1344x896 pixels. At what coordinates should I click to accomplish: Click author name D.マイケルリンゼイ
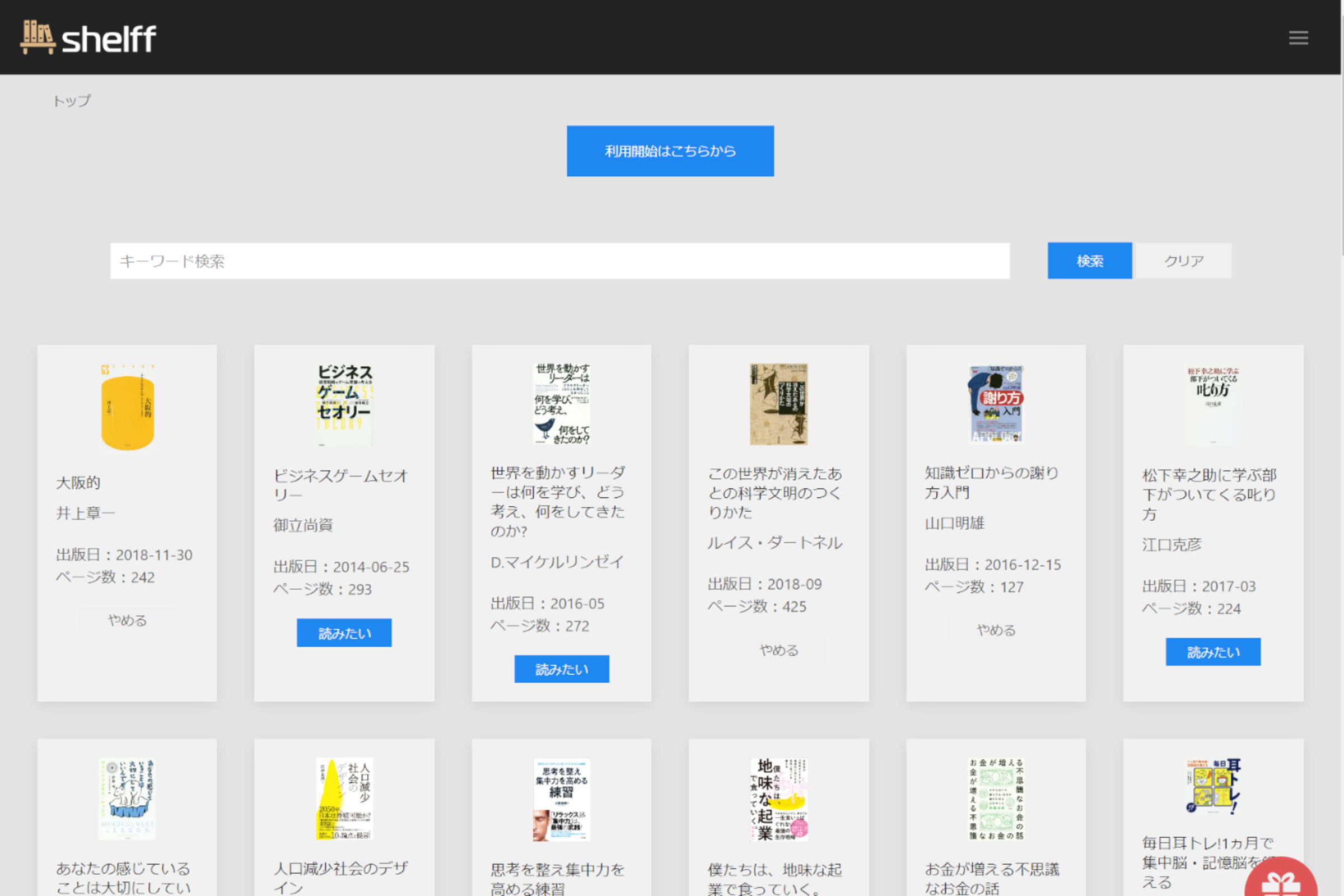click(x=557, y=562)
